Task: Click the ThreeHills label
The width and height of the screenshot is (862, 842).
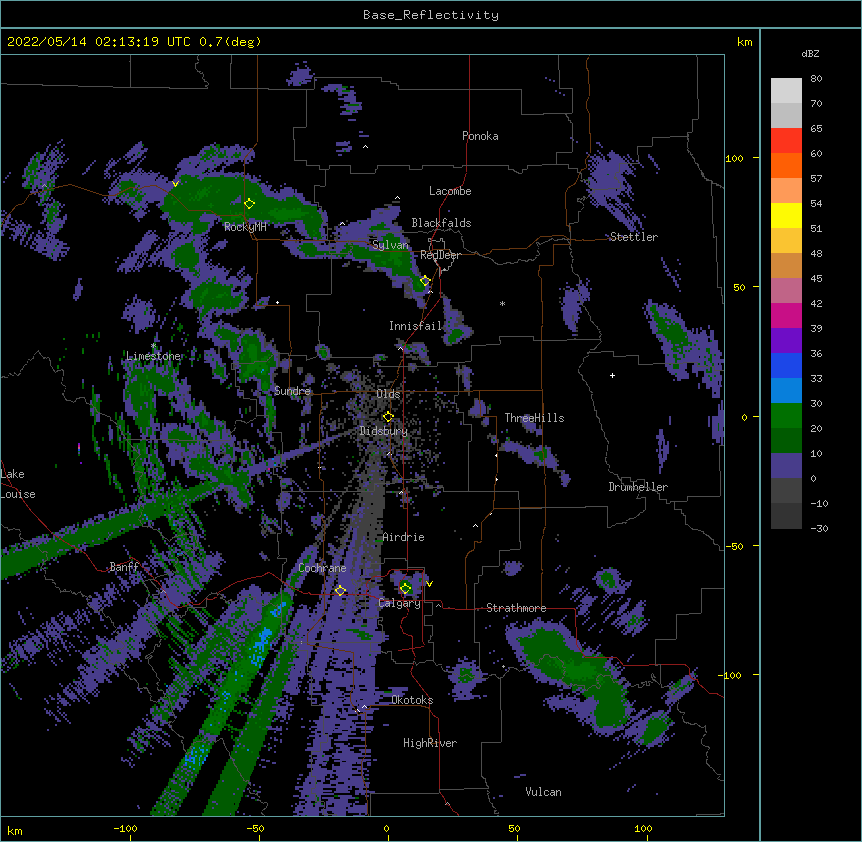Action: (534, 418)
